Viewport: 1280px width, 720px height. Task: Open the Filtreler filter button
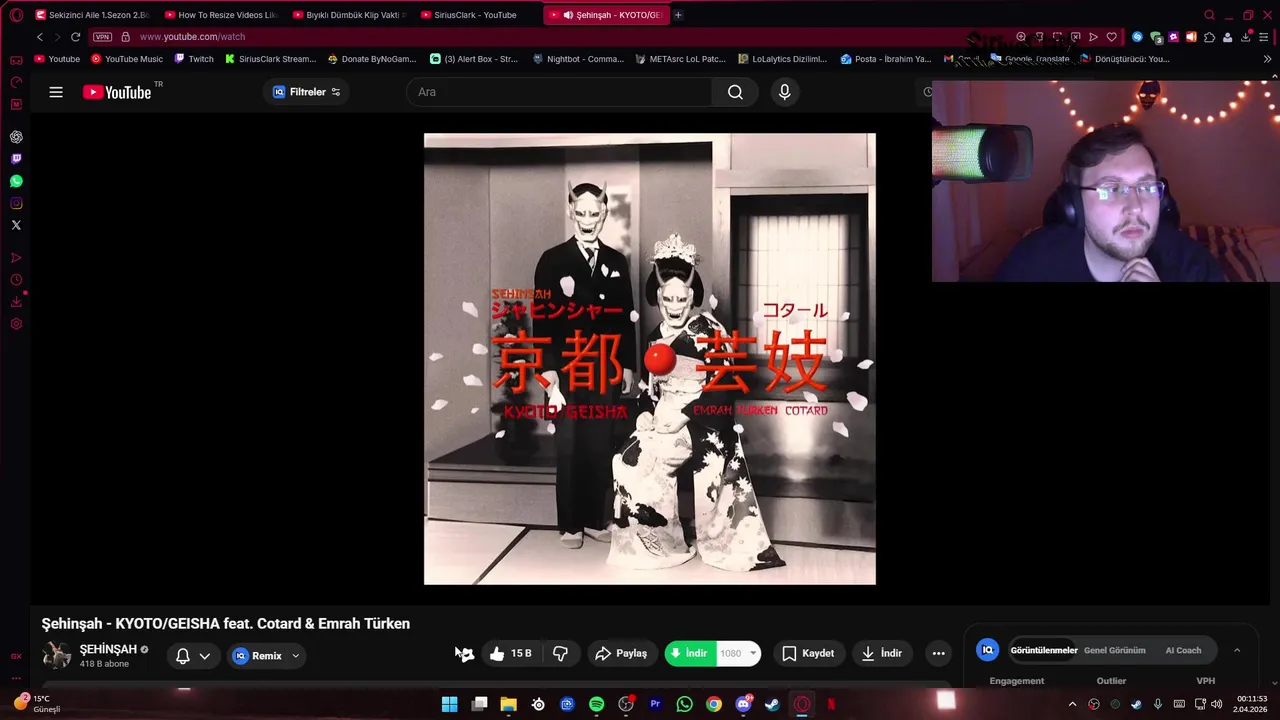coord(306,92)
